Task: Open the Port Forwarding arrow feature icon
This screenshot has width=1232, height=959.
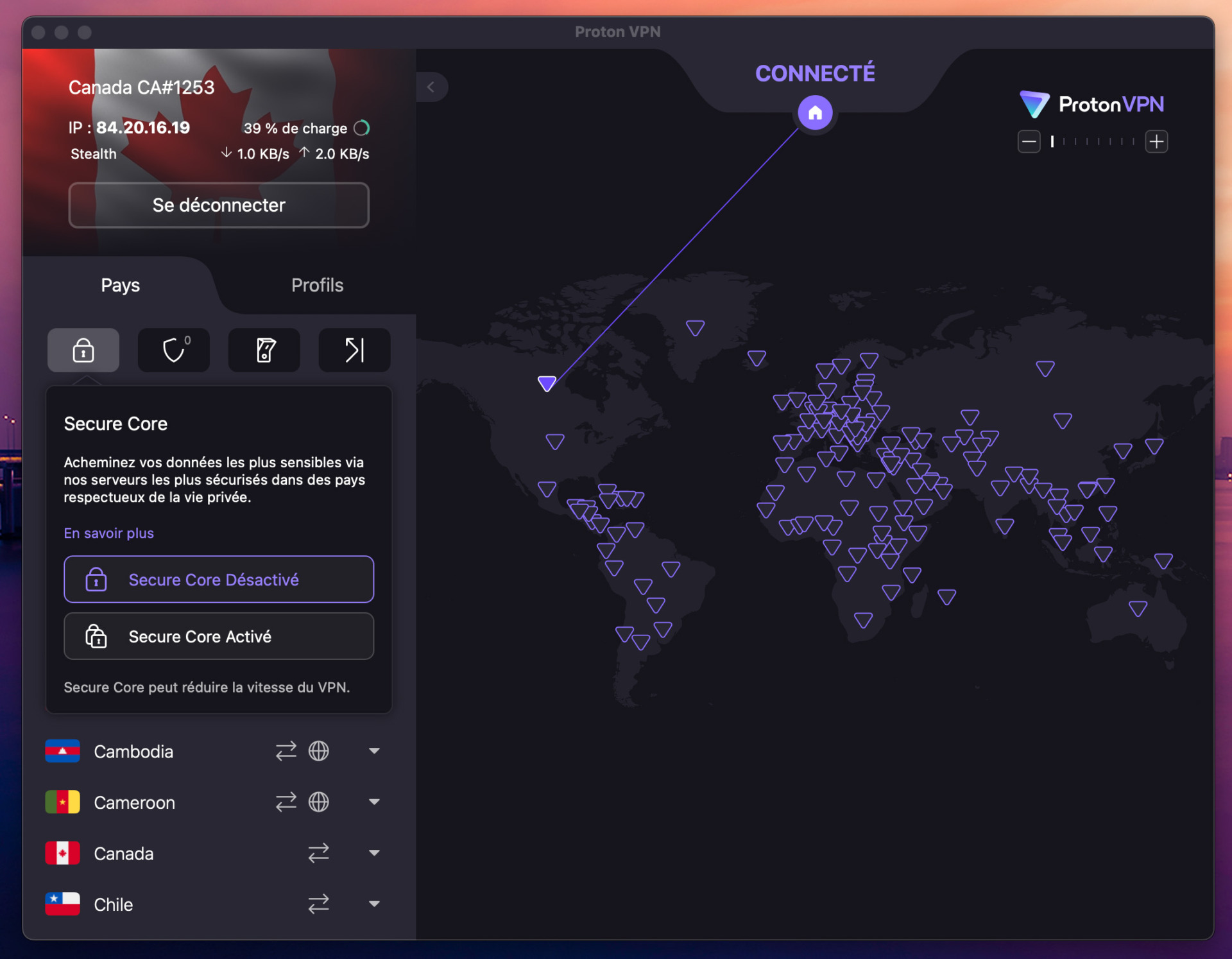Action: 354,350
